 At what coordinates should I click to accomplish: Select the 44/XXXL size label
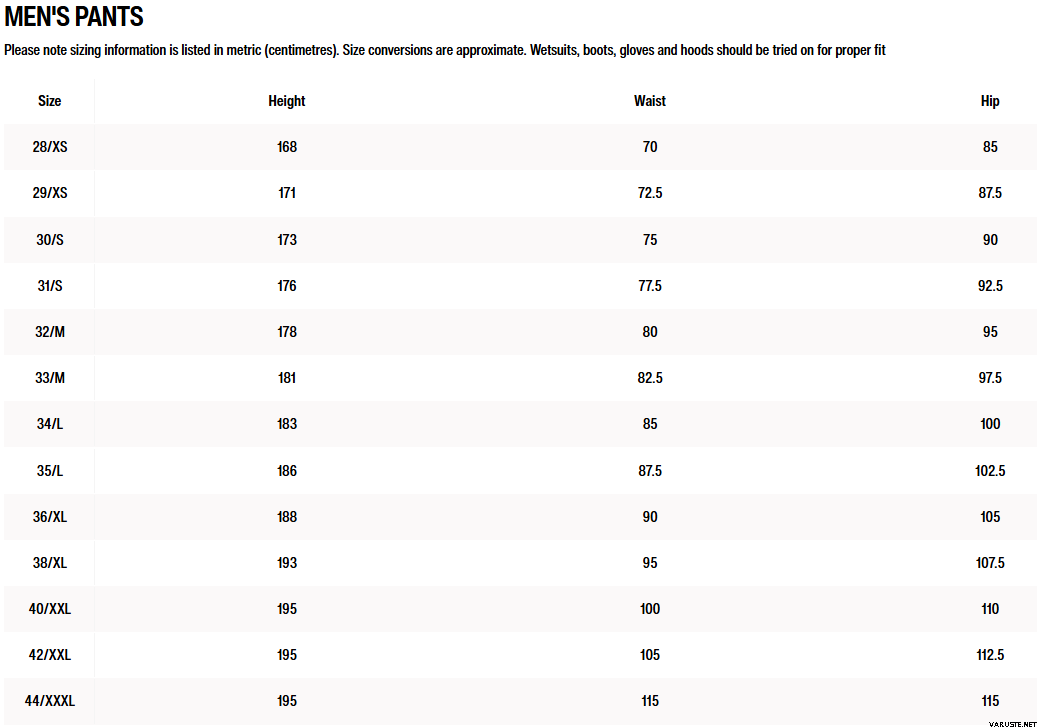(x=50, y=701)
